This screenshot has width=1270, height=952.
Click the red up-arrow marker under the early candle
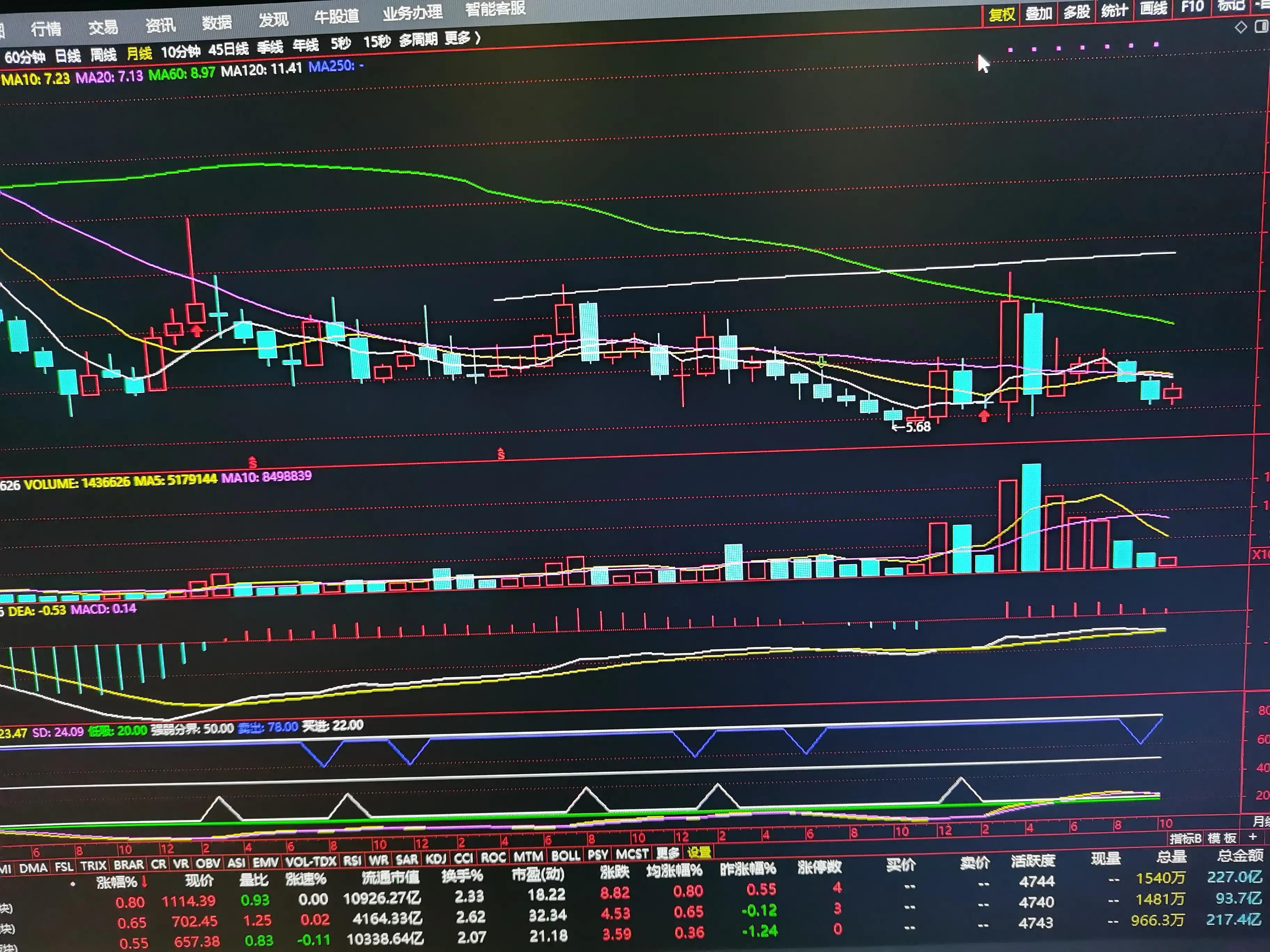pos(197,331)
